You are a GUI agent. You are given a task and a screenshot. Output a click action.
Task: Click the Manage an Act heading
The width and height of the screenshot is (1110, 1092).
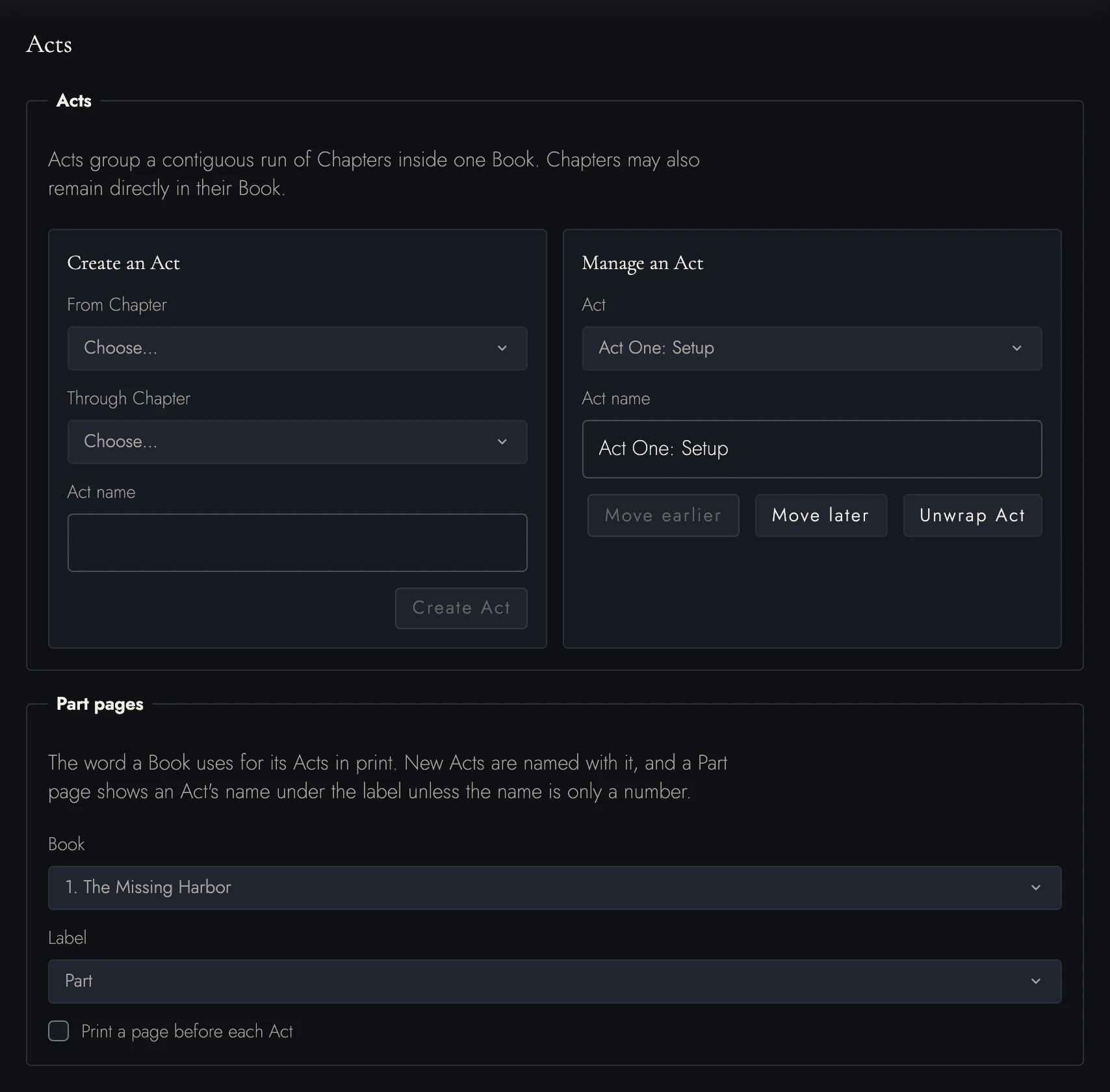(x=642, y=263)
